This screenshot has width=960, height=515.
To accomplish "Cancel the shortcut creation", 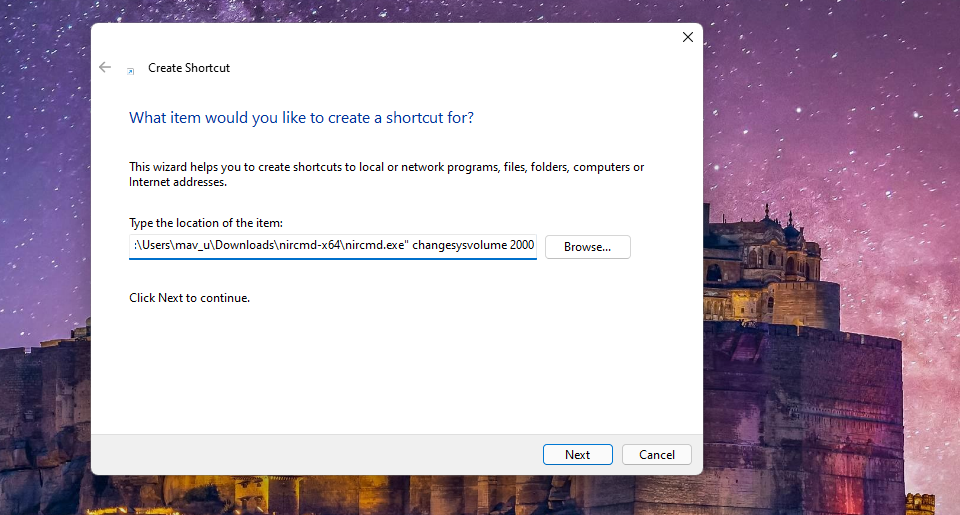I will click(656, 454).
